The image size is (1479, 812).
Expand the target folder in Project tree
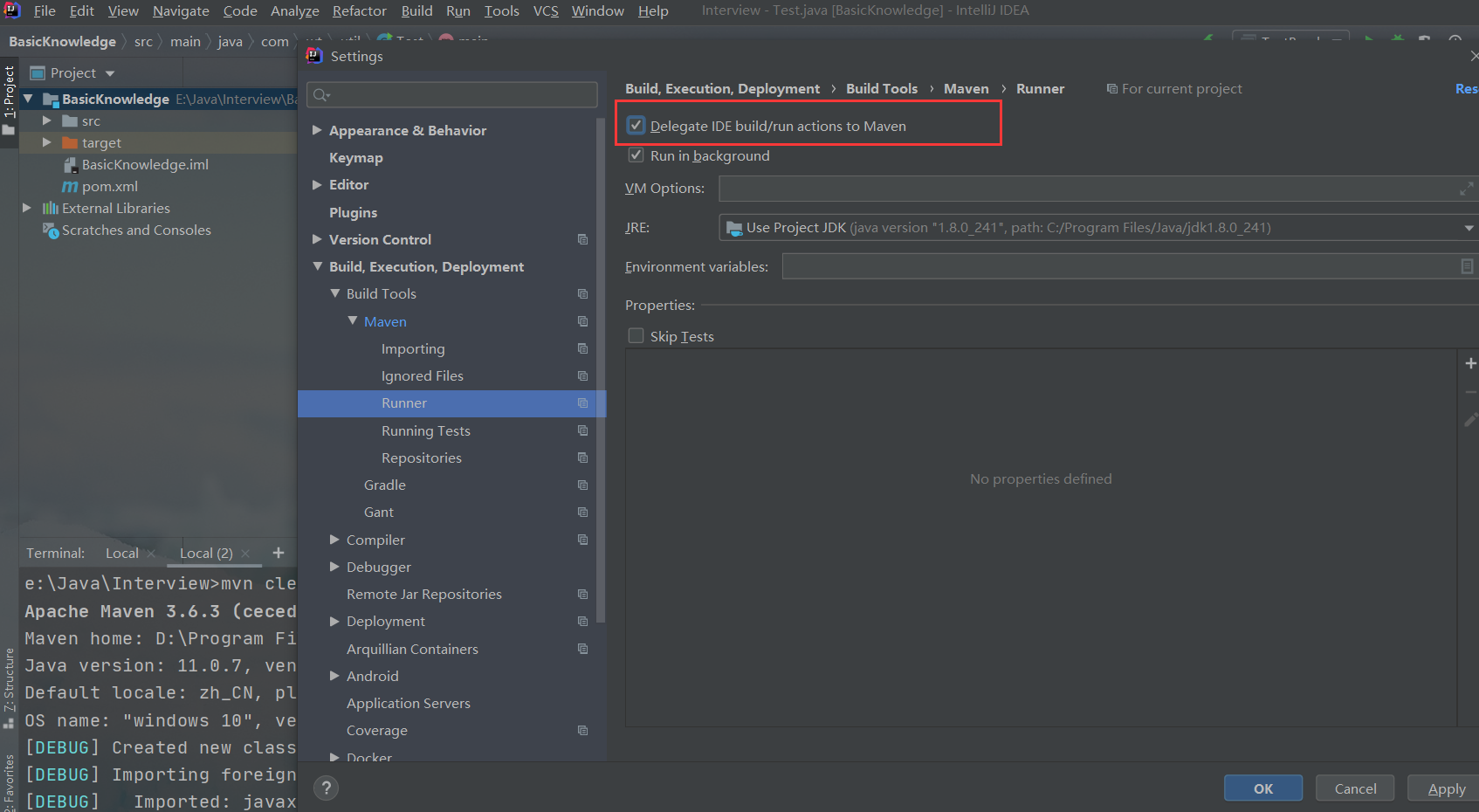(47, 142)
